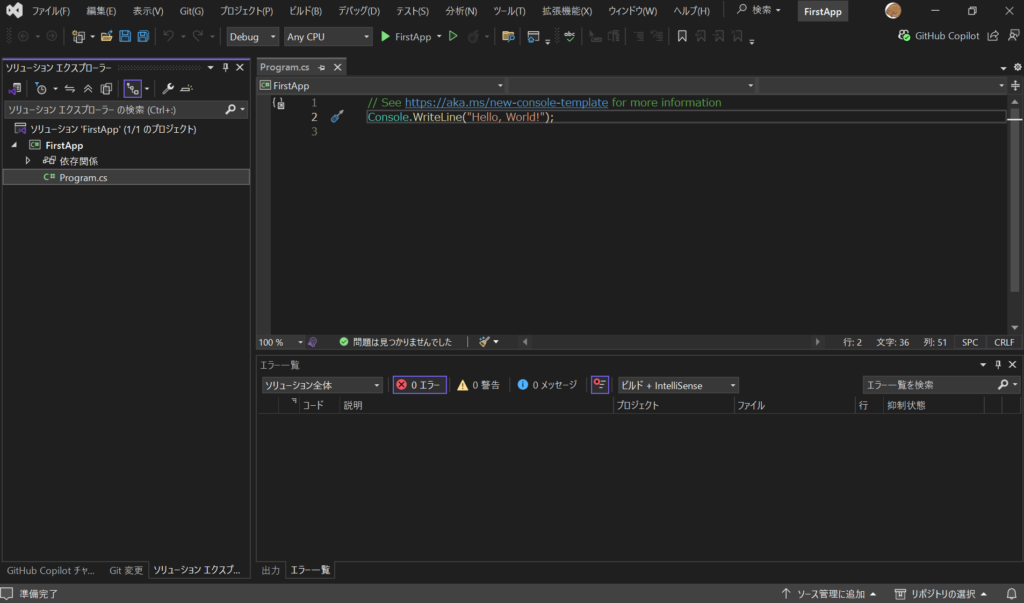Image resolution: width=1024 pixels, height=603 pixels.
Task: Click the ソース管理に追加 button
Action: pyautogui.click(x=829, y=593)
